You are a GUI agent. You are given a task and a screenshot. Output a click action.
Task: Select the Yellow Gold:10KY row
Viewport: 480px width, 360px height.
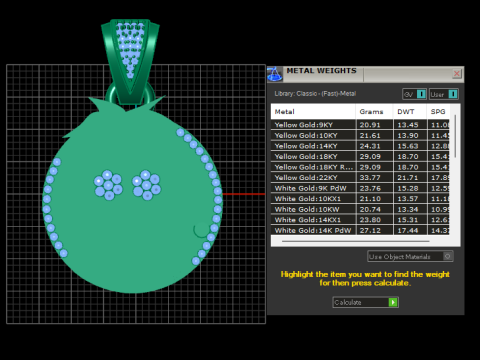(360, 135)
